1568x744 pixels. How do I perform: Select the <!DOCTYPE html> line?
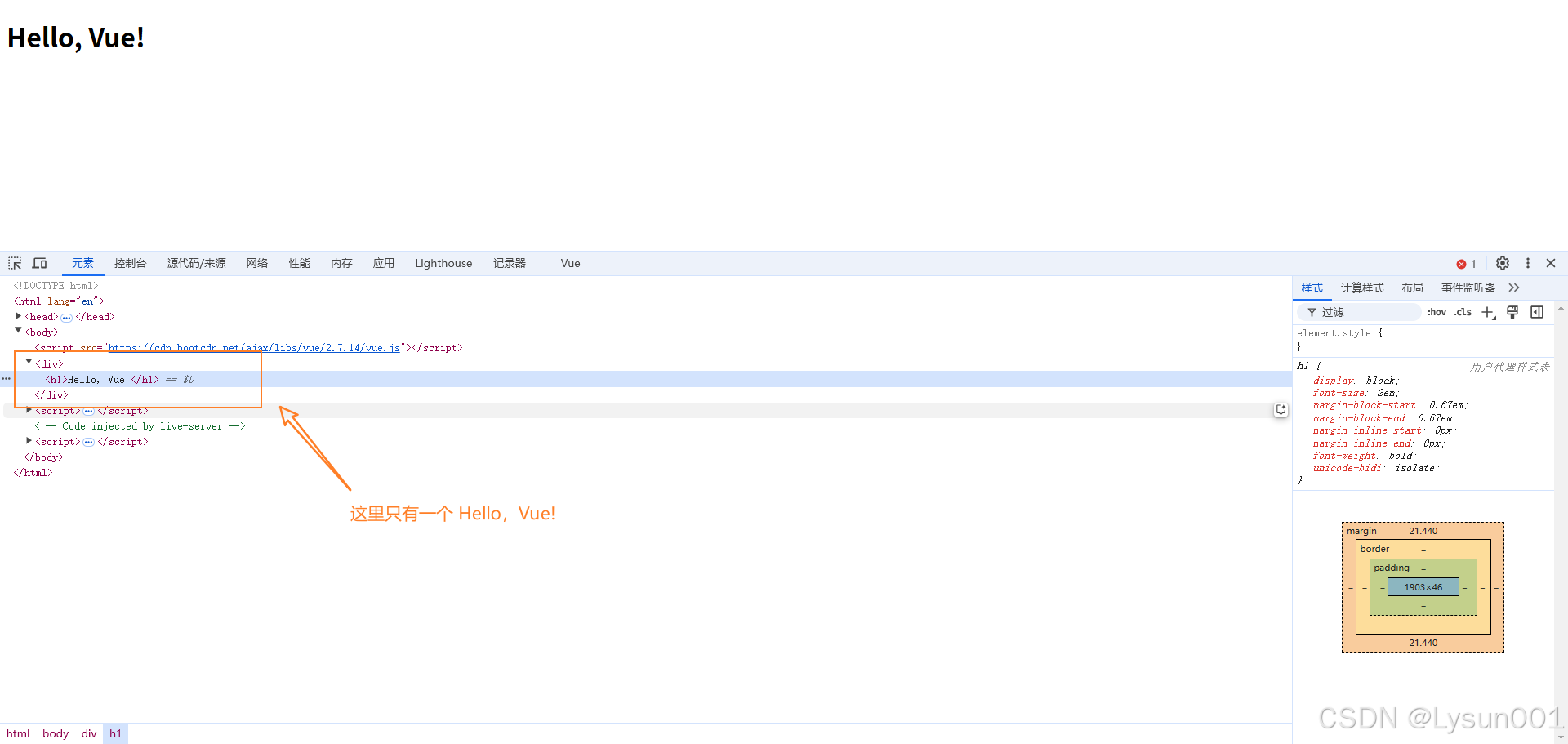tap(56, 286)
